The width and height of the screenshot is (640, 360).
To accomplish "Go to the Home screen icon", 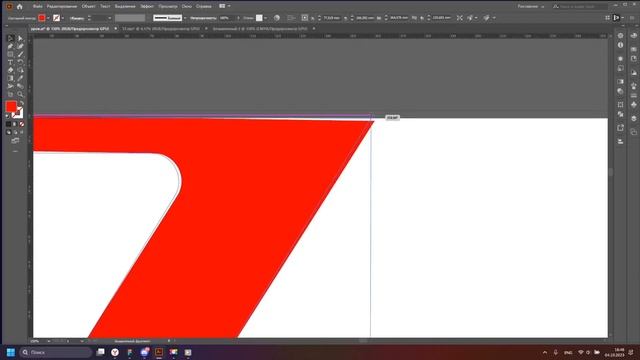I will [x=19, y=7].
